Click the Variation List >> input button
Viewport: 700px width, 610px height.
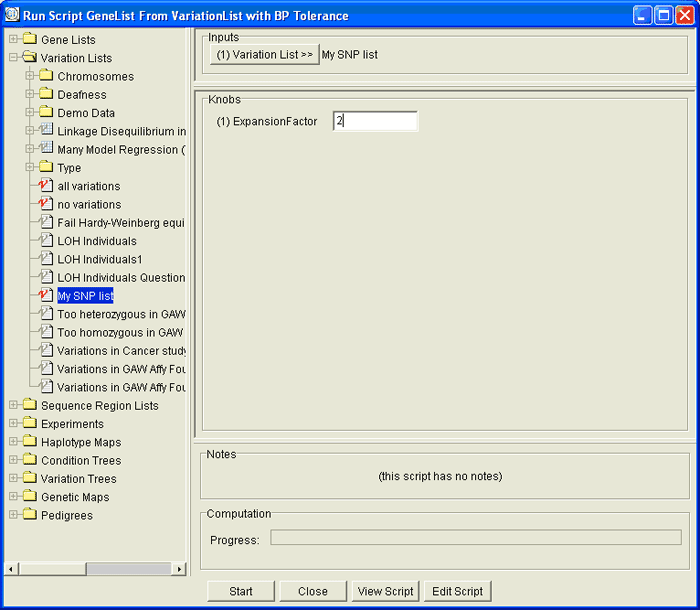tap(264, 55)
